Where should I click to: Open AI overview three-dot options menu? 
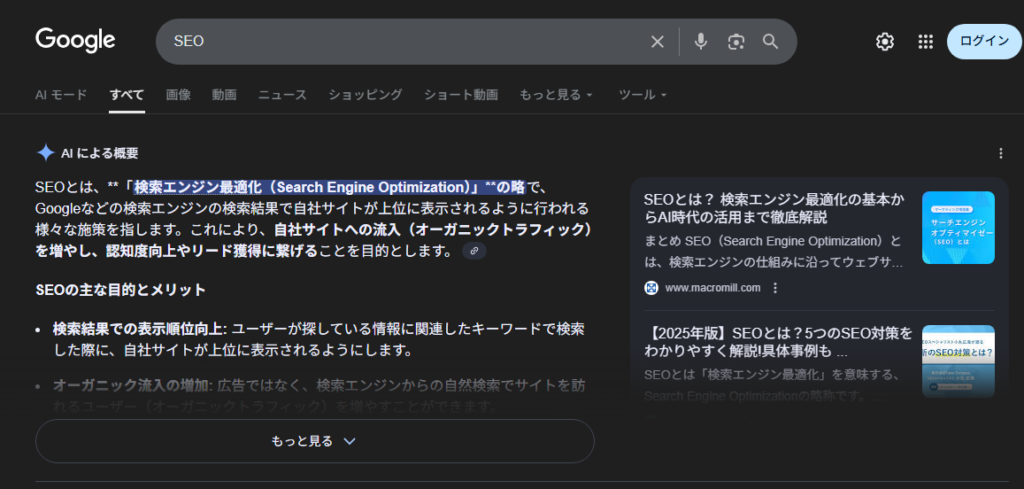click(x=1000, y=153)
